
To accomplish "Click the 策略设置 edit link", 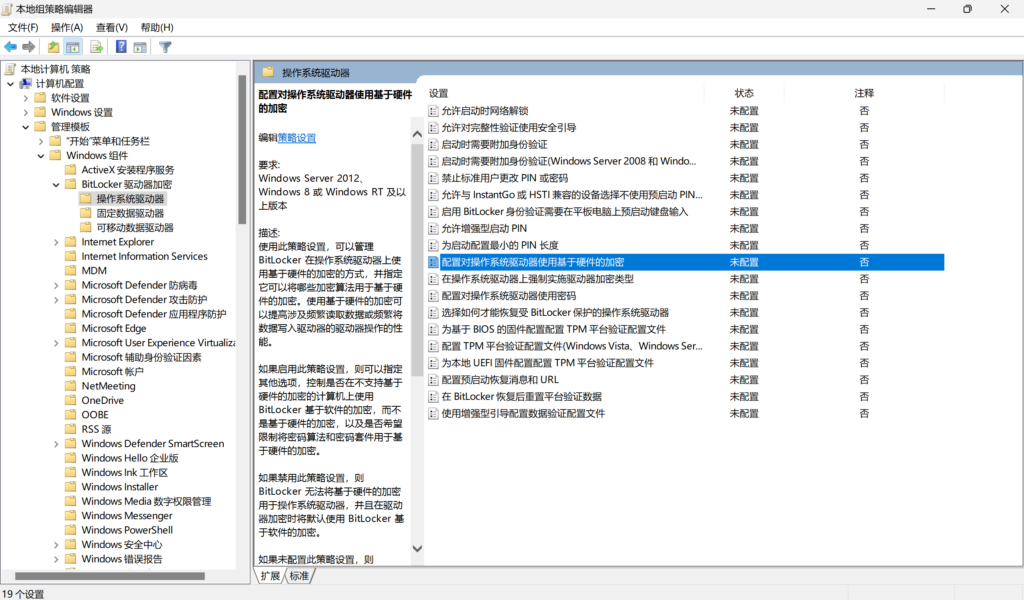I will tap(297, 138).
